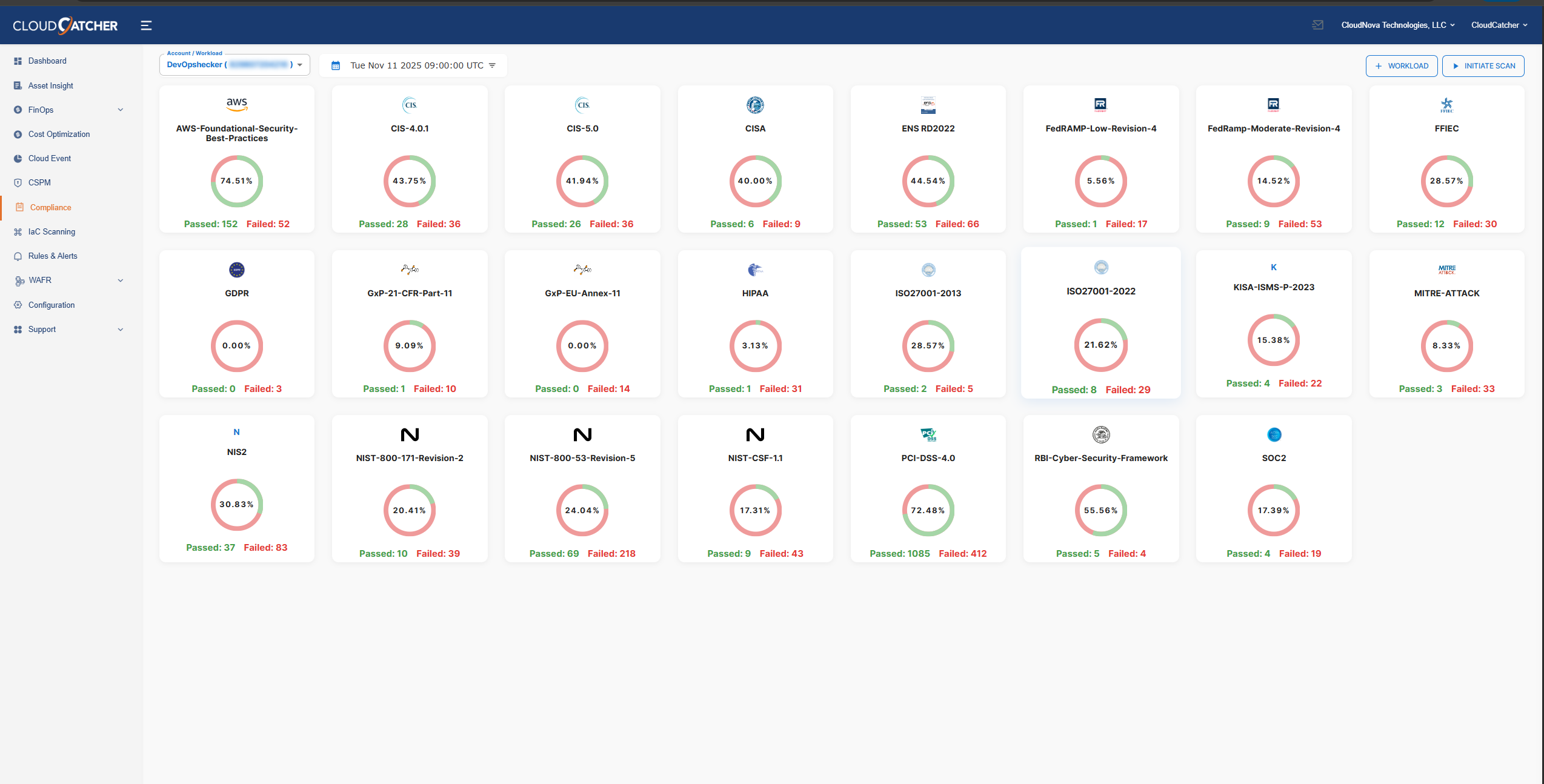Screen dimensions: 1544x784
Task: Go to CSPM in sidebar
Action: point(39,182)
